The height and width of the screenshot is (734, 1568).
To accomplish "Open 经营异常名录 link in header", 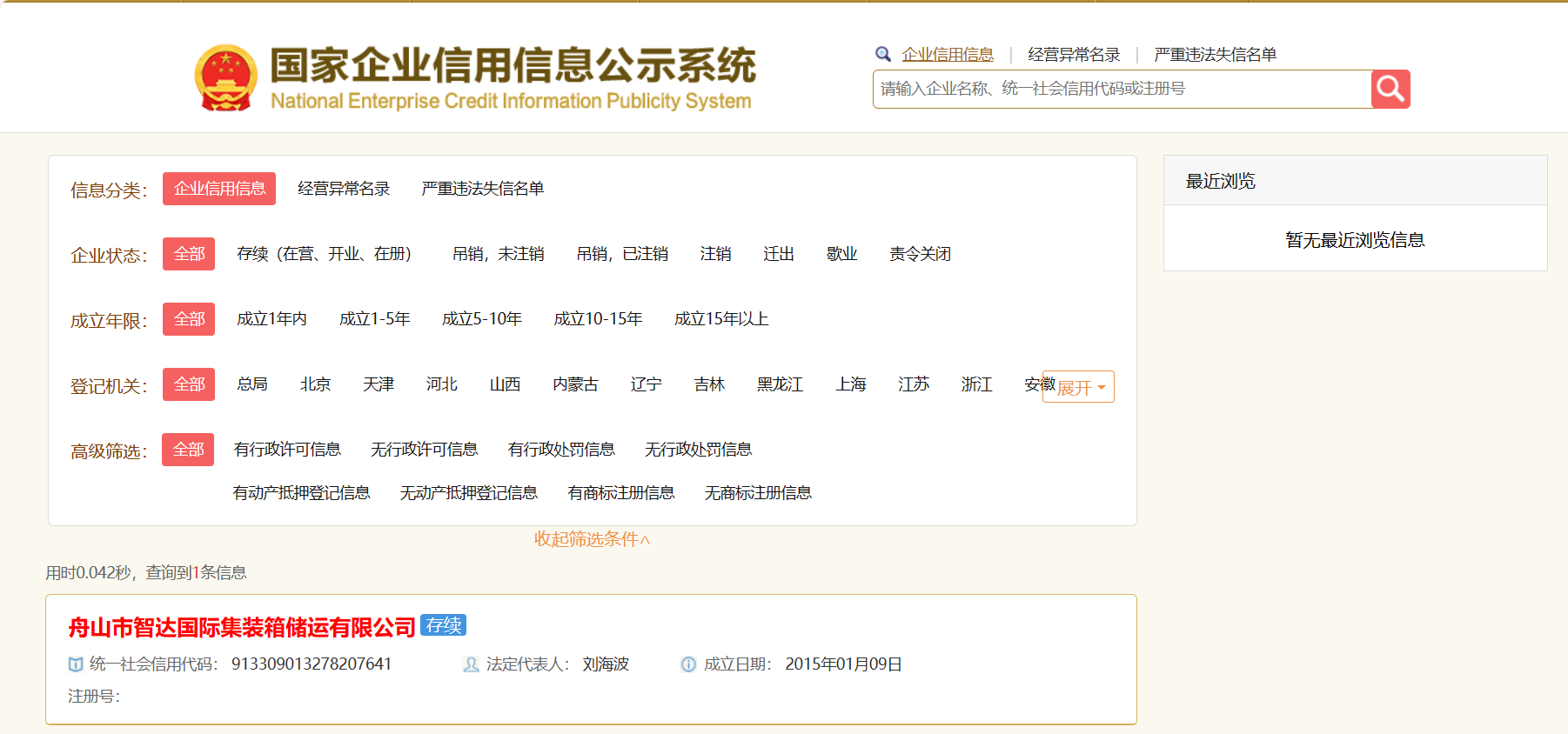I will pyautogui.click(x=1074, y=54).
